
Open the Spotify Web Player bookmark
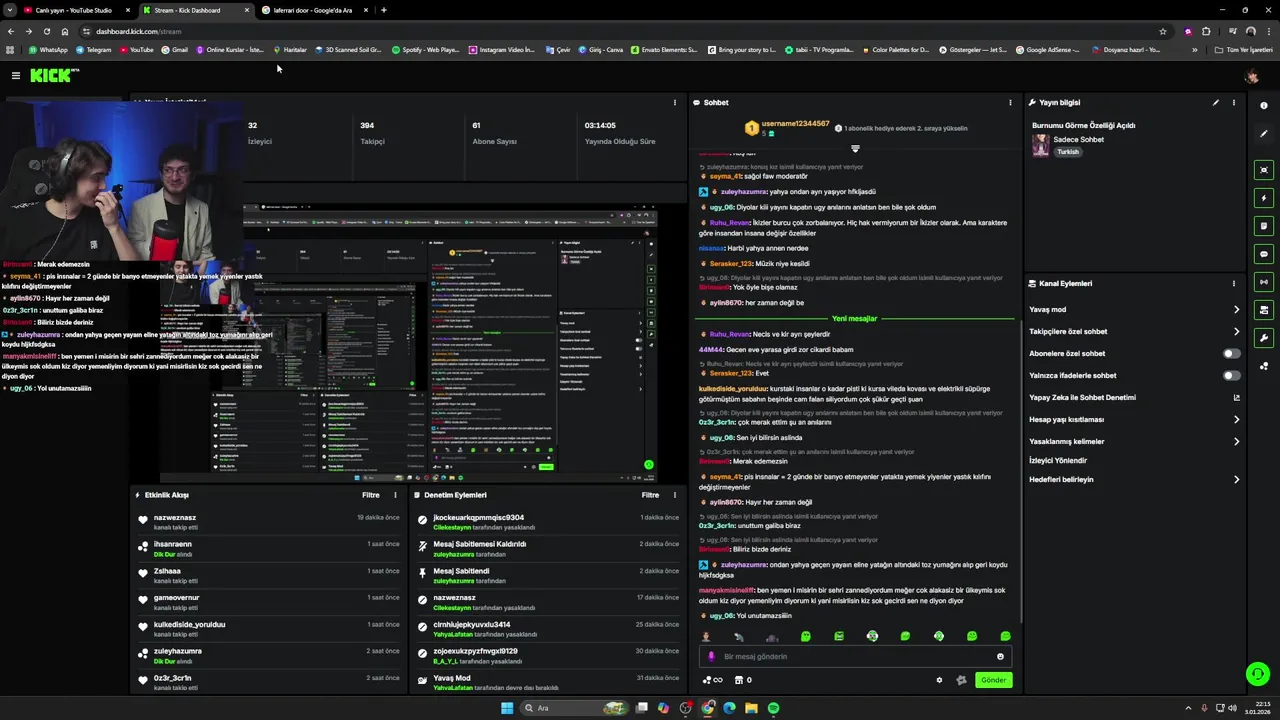[426, 49]
